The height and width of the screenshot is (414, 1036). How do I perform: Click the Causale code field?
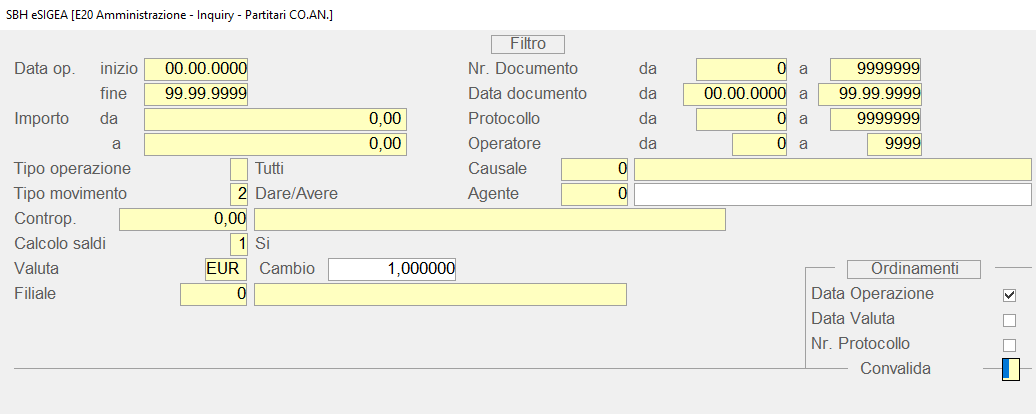pos(595,168)
